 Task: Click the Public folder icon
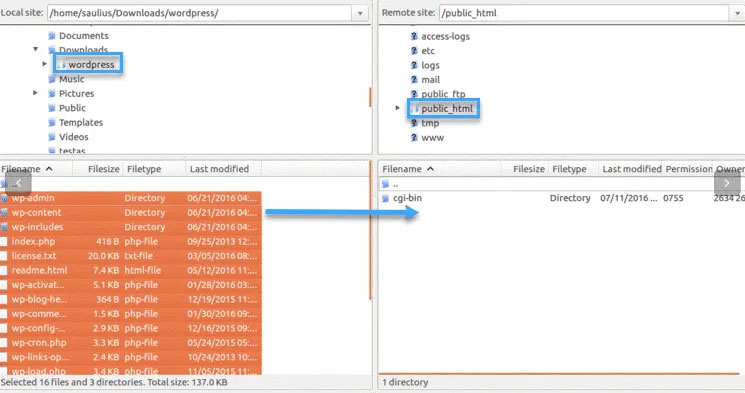[52, 108]
